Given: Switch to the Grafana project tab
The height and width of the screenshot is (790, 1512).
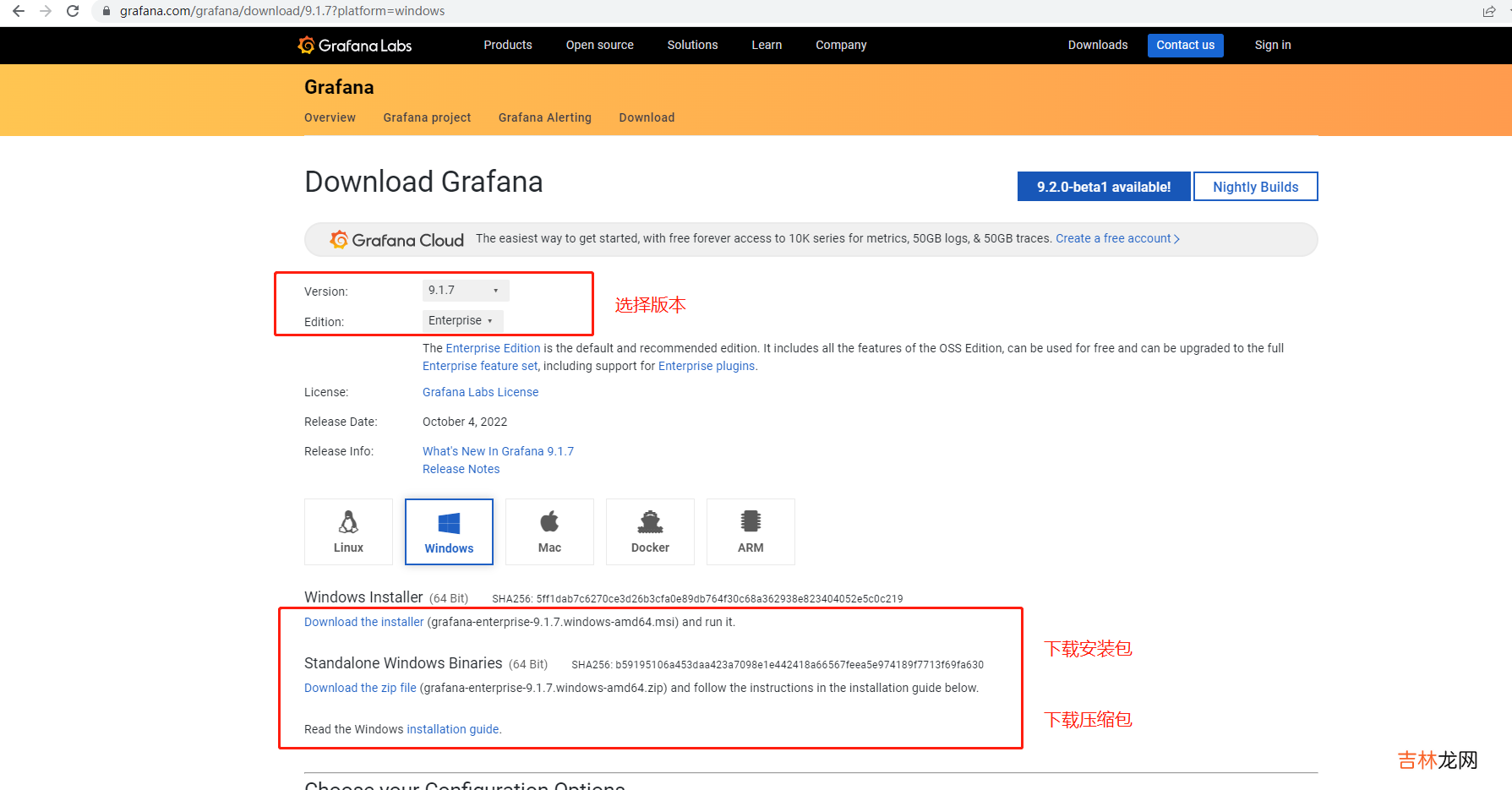Looking at the screenshot, I should click(427, 117).
